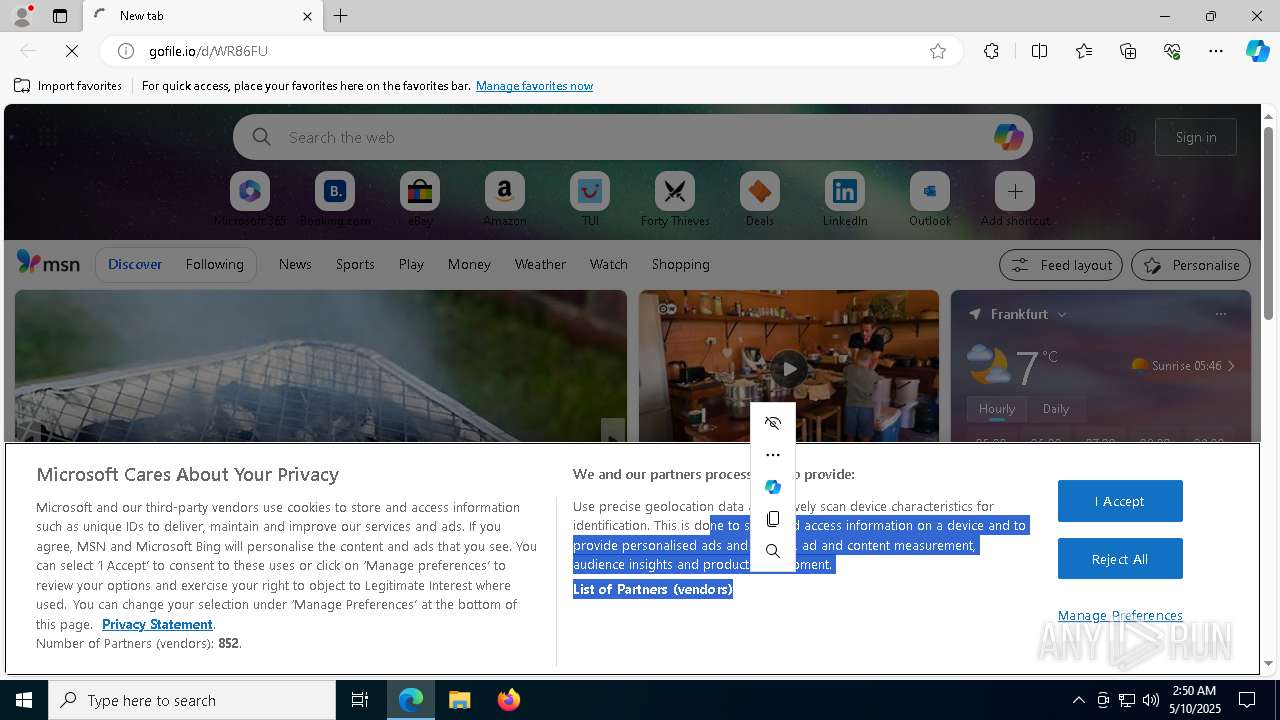The height and width of the screenshot is (720, 1280).
Task: Open Booking.com shortcut
Action: pos(335,199)
